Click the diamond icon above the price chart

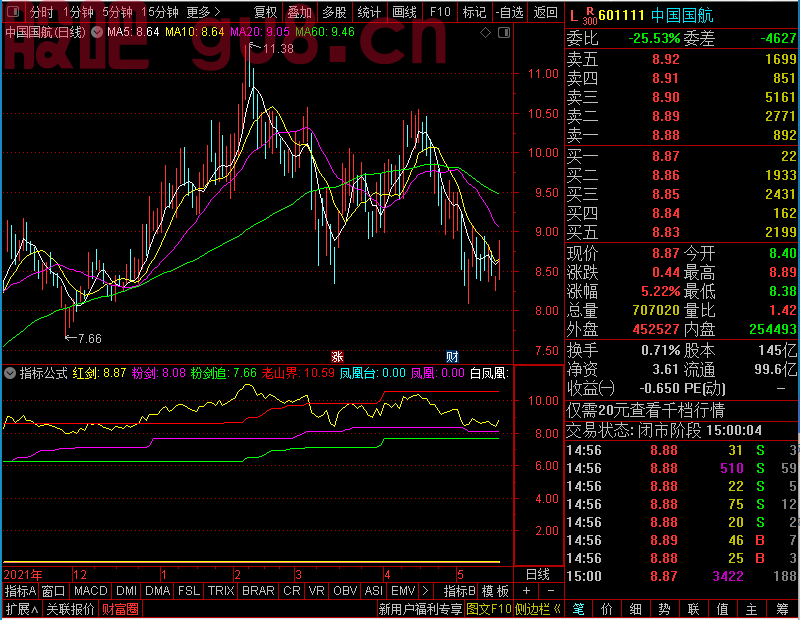(486, 33)
